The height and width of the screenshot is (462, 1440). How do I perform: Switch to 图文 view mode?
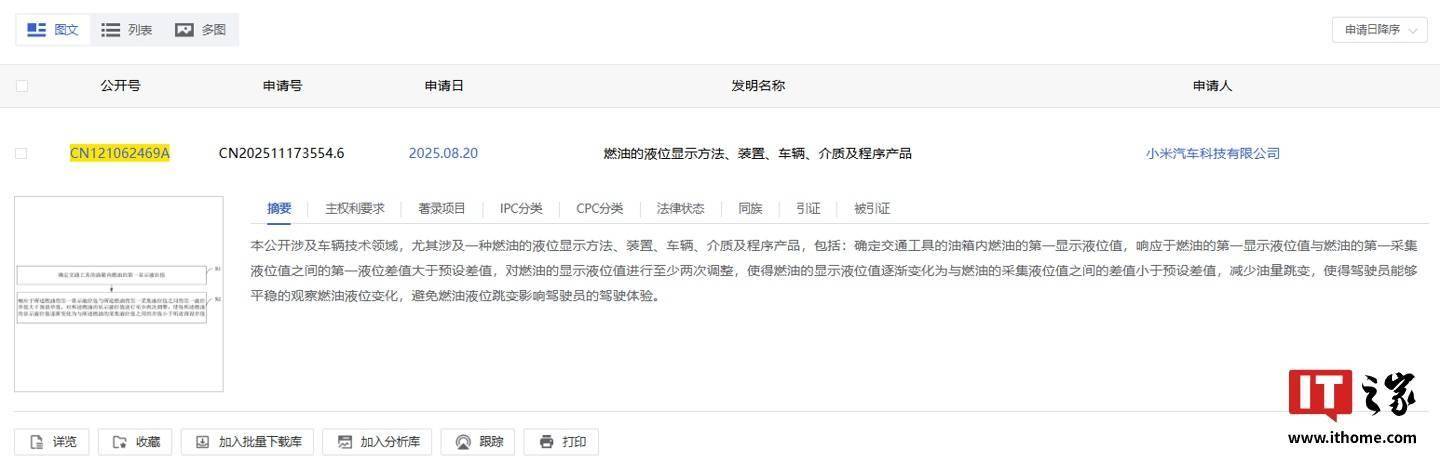(x=53, y=30)
